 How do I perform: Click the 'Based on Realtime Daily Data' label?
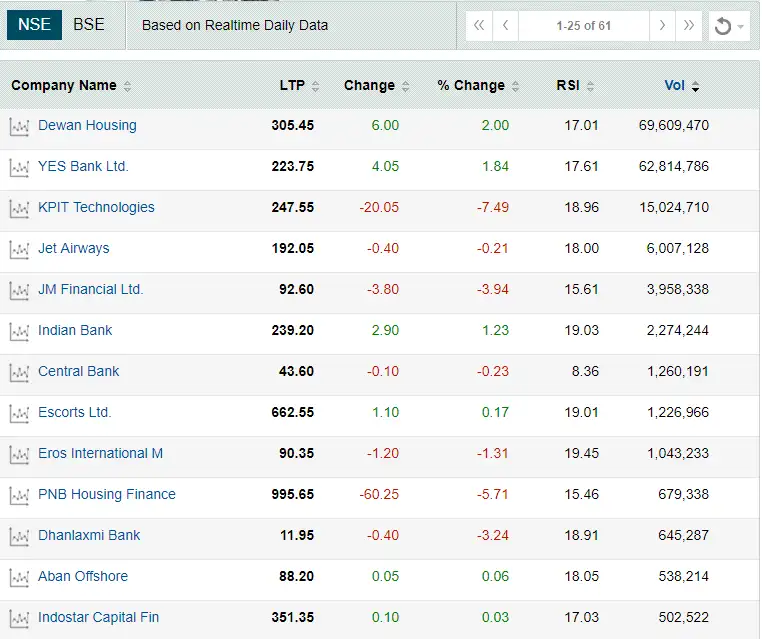pos(235,25)
